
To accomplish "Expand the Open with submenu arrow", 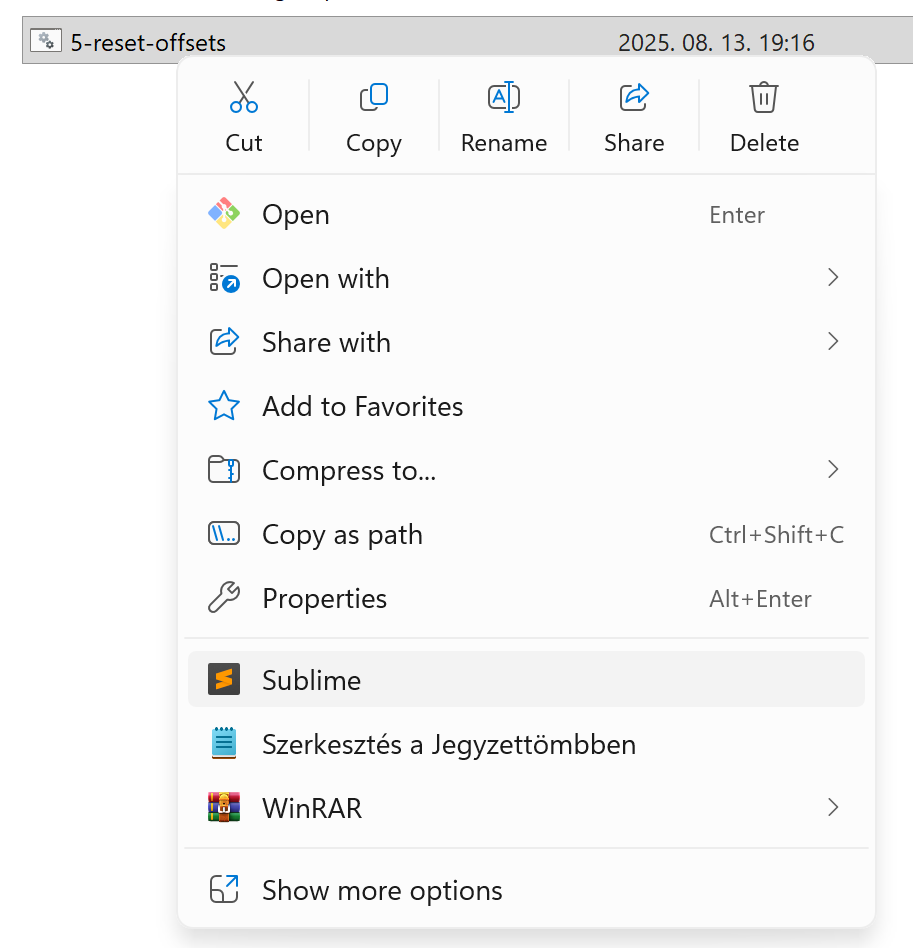I will [x=832, y=278].
